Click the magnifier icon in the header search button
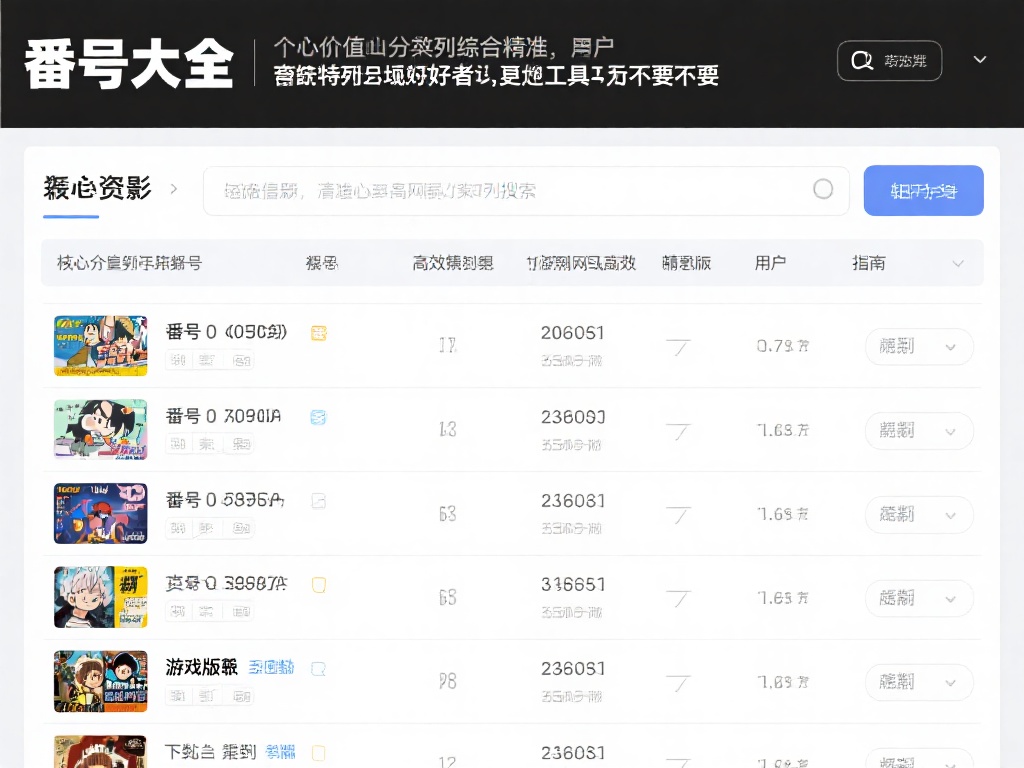 coord(861,61)
